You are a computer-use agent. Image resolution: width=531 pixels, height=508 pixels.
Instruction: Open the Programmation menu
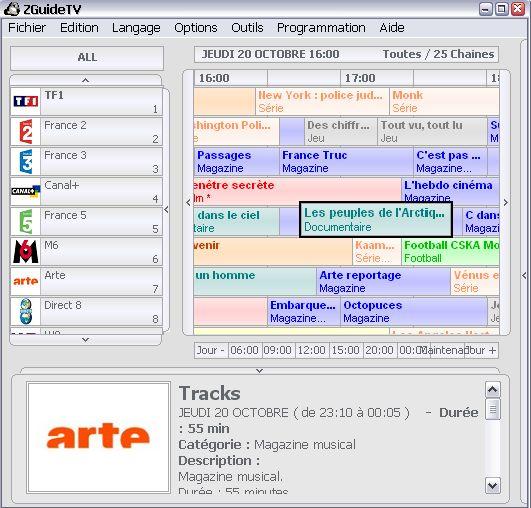pos(321,27)
